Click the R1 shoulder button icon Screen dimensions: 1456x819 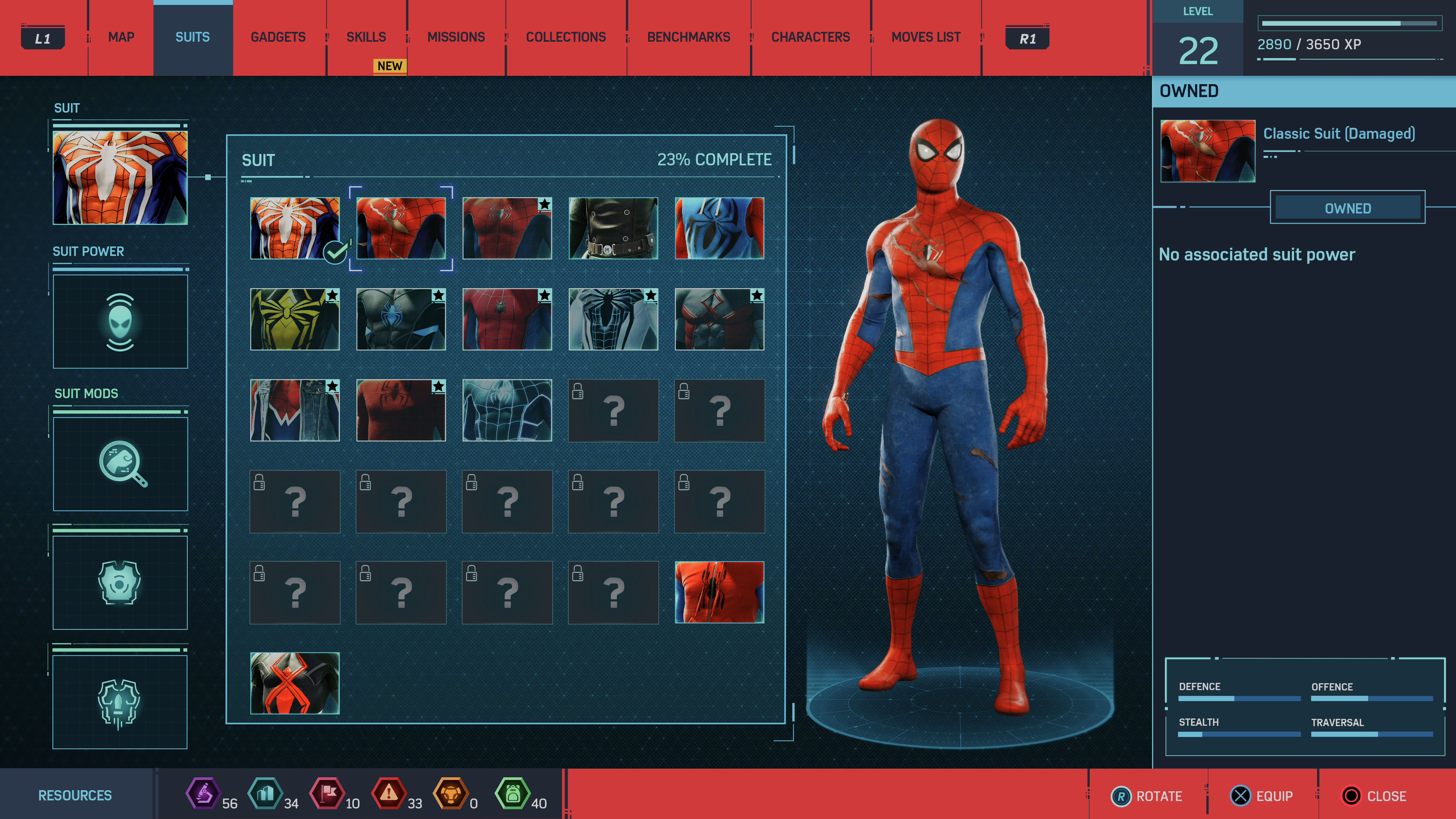pos(1028,38)
